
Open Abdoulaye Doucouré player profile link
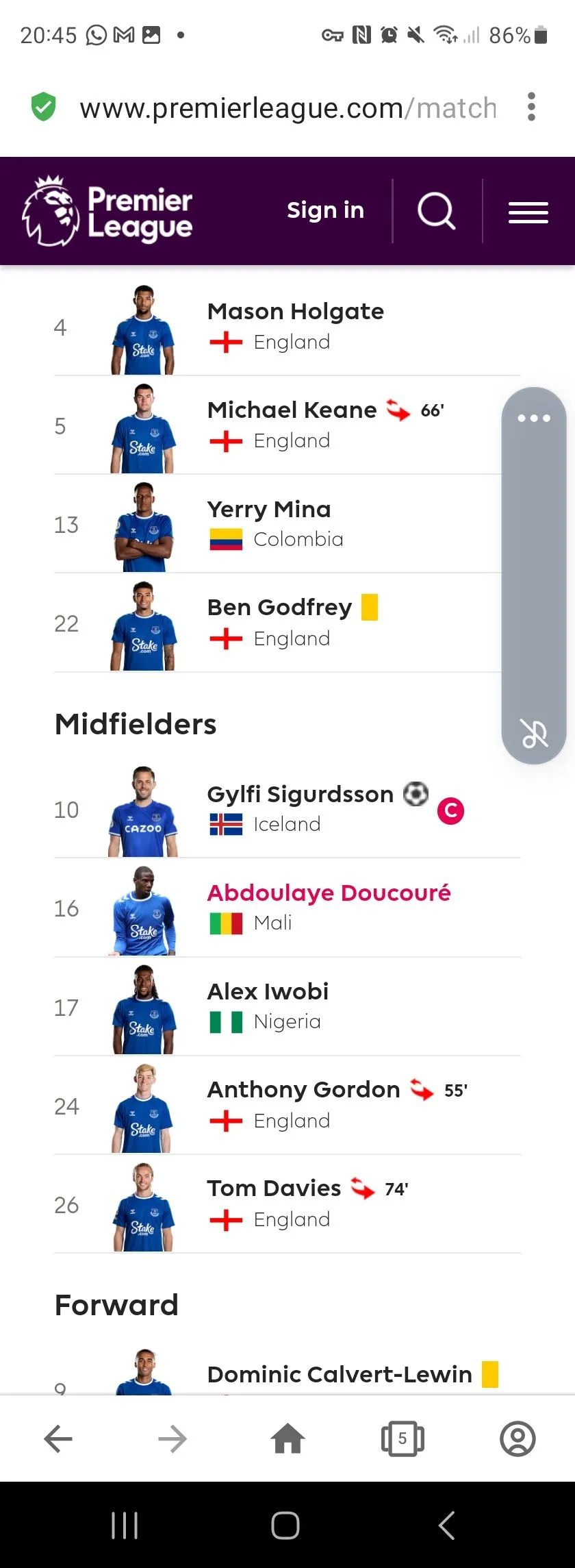(x=329, y=893)
